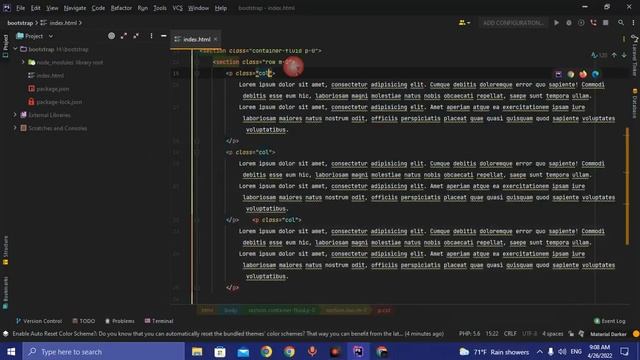Open TODO tool window
Viewport: 640px width, 360px height.
84,321
